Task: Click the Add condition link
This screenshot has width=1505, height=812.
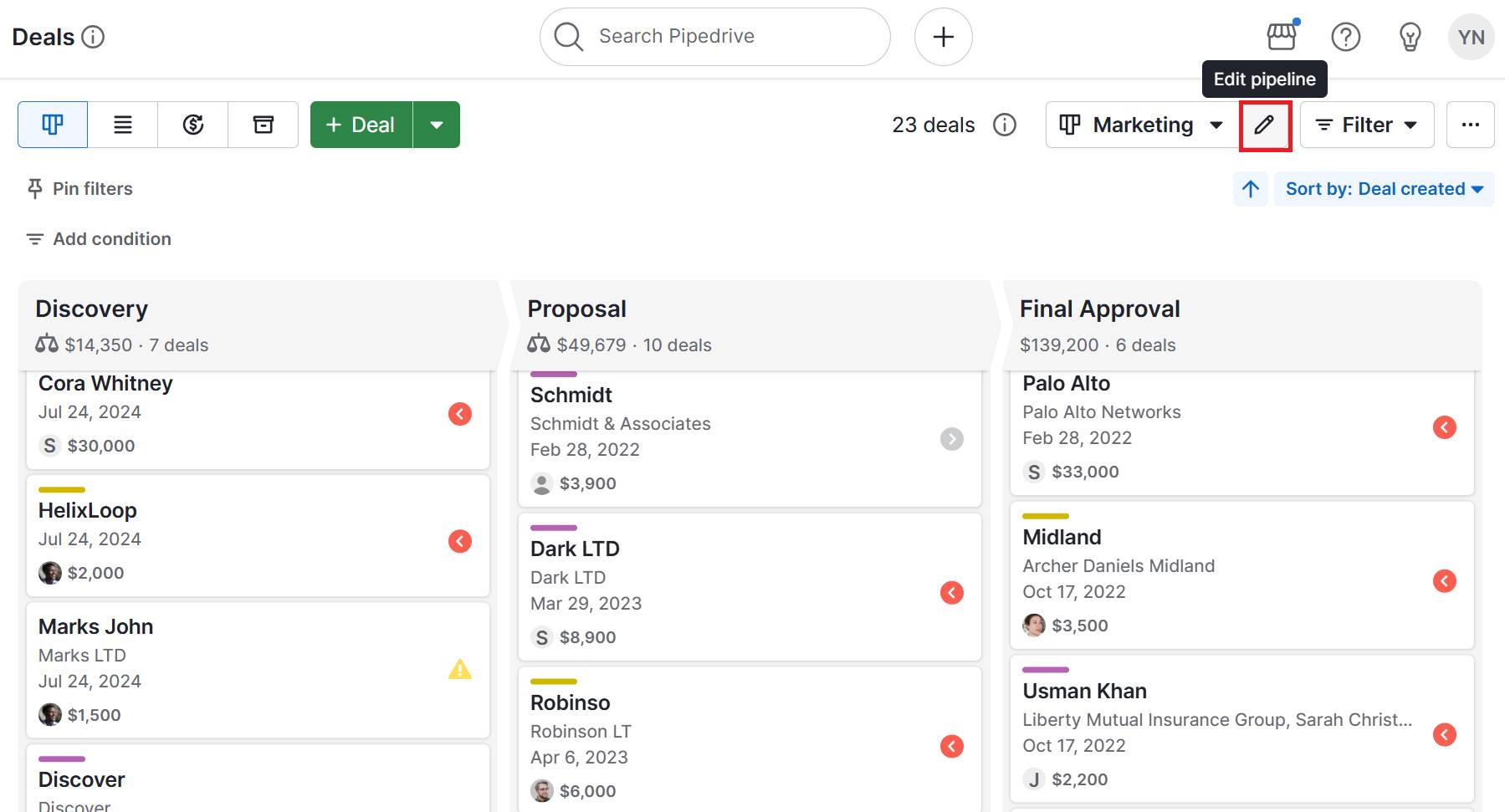Action: 97,238
